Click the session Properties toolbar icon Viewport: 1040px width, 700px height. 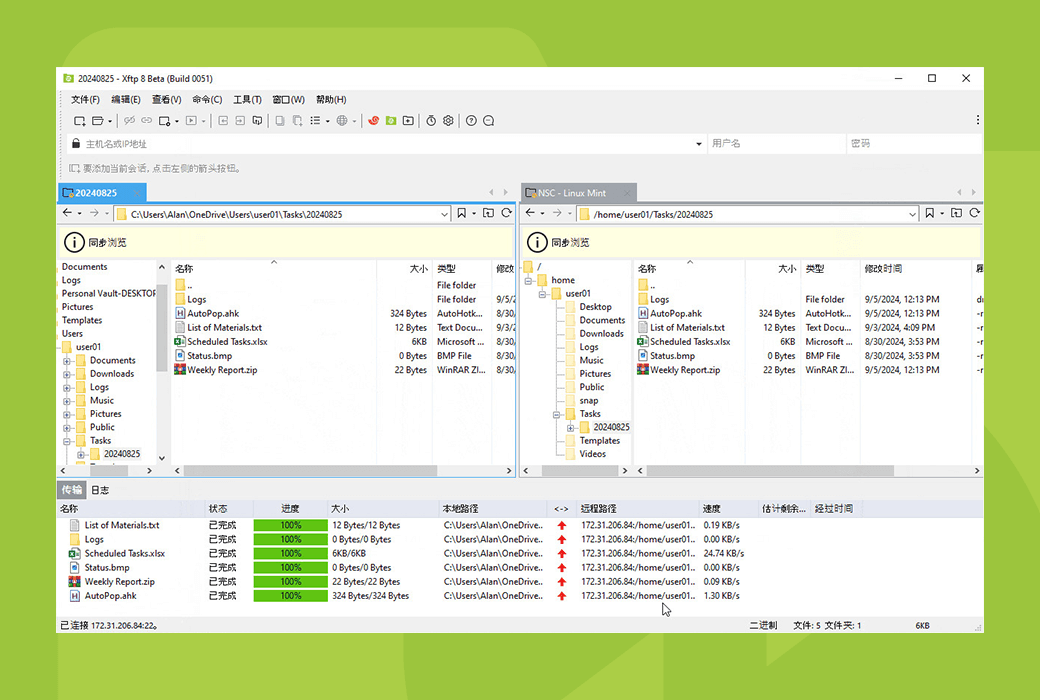coord(164,121)
